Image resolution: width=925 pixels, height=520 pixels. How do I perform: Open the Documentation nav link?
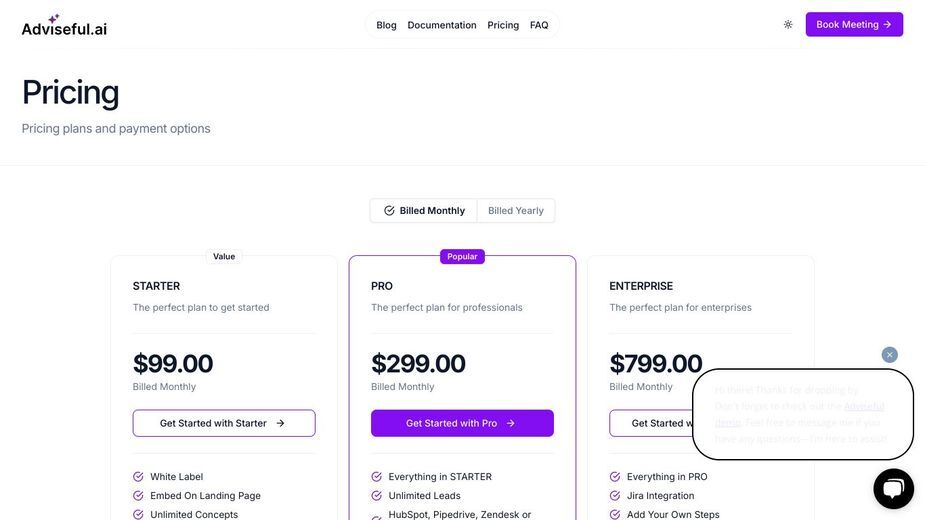click(442, 25)
